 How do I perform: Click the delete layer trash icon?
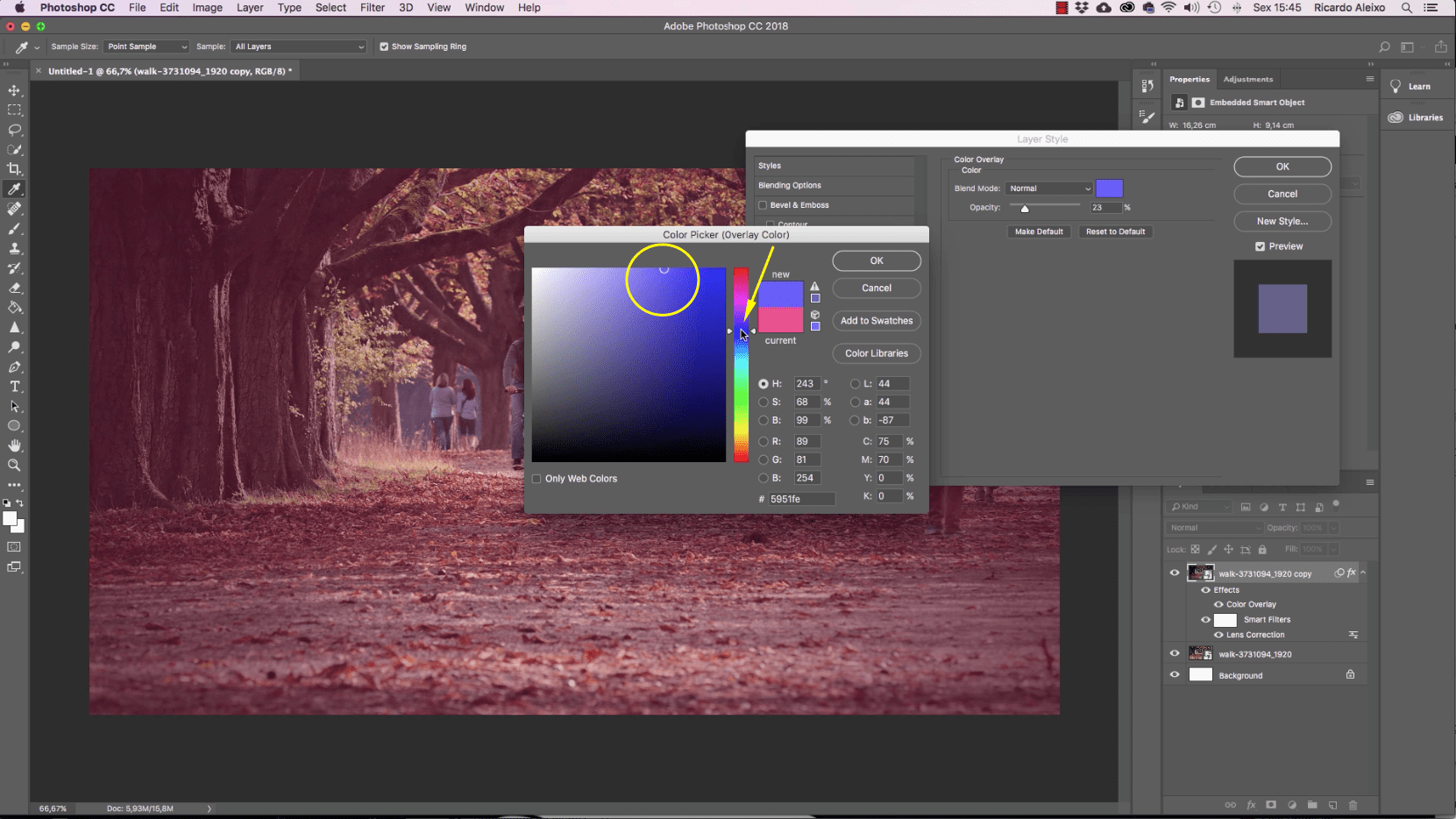pos(1353,805)
